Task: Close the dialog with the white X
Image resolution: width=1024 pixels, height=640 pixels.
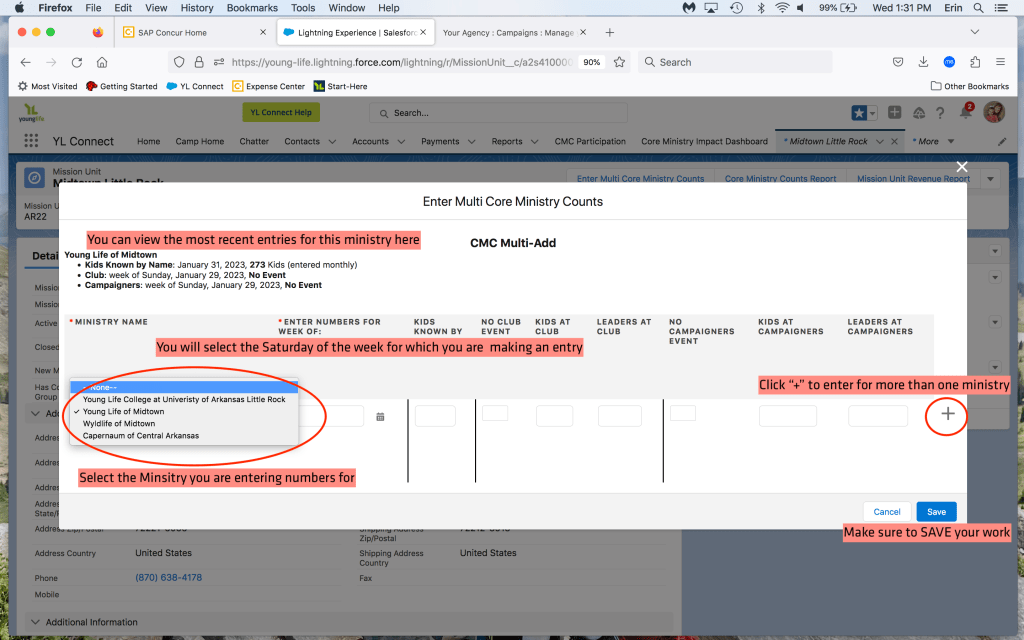Action: point(962,167)
